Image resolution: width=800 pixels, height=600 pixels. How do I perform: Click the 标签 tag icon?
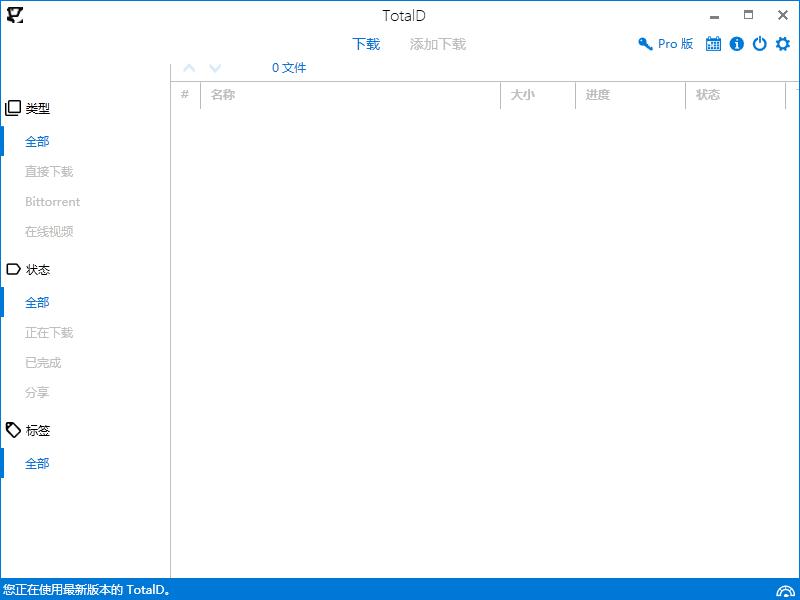click(13, 430)
